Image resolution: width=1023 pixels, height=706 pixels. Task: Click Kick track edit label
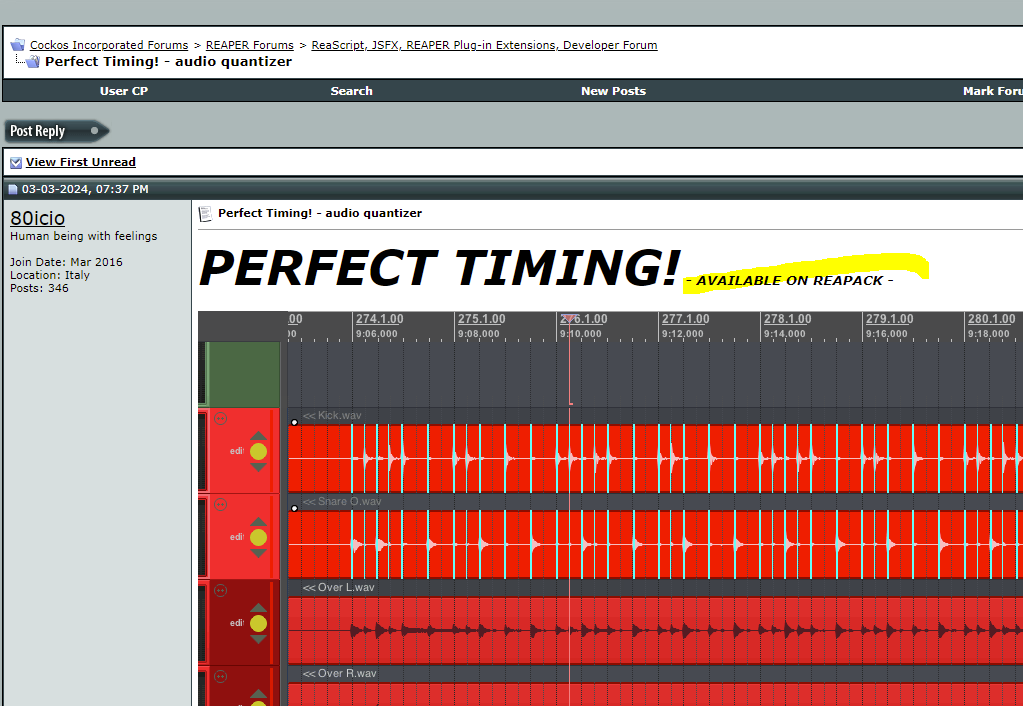click(x=237, y=451)
